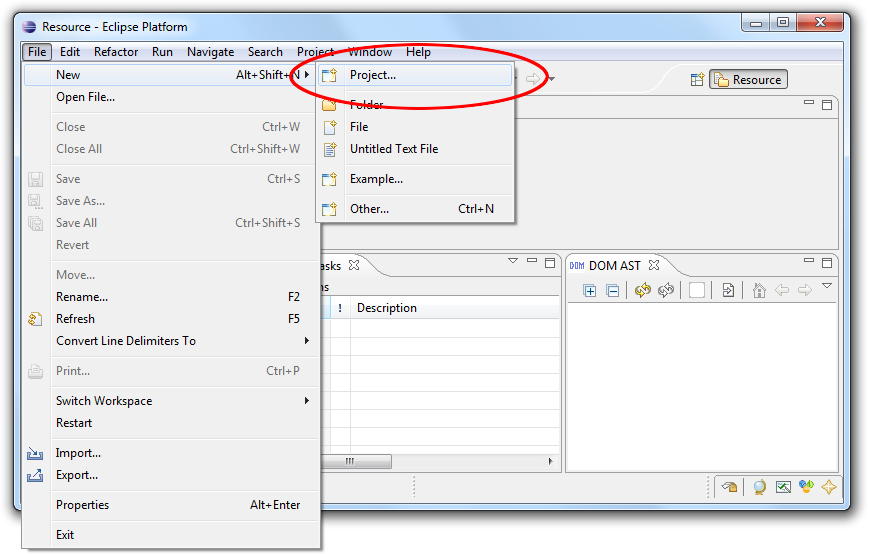This screenshot has width=869, height=554.
Task: Maximize the Tasks panel
Action: pyautogui.click(x=550, y=263)
